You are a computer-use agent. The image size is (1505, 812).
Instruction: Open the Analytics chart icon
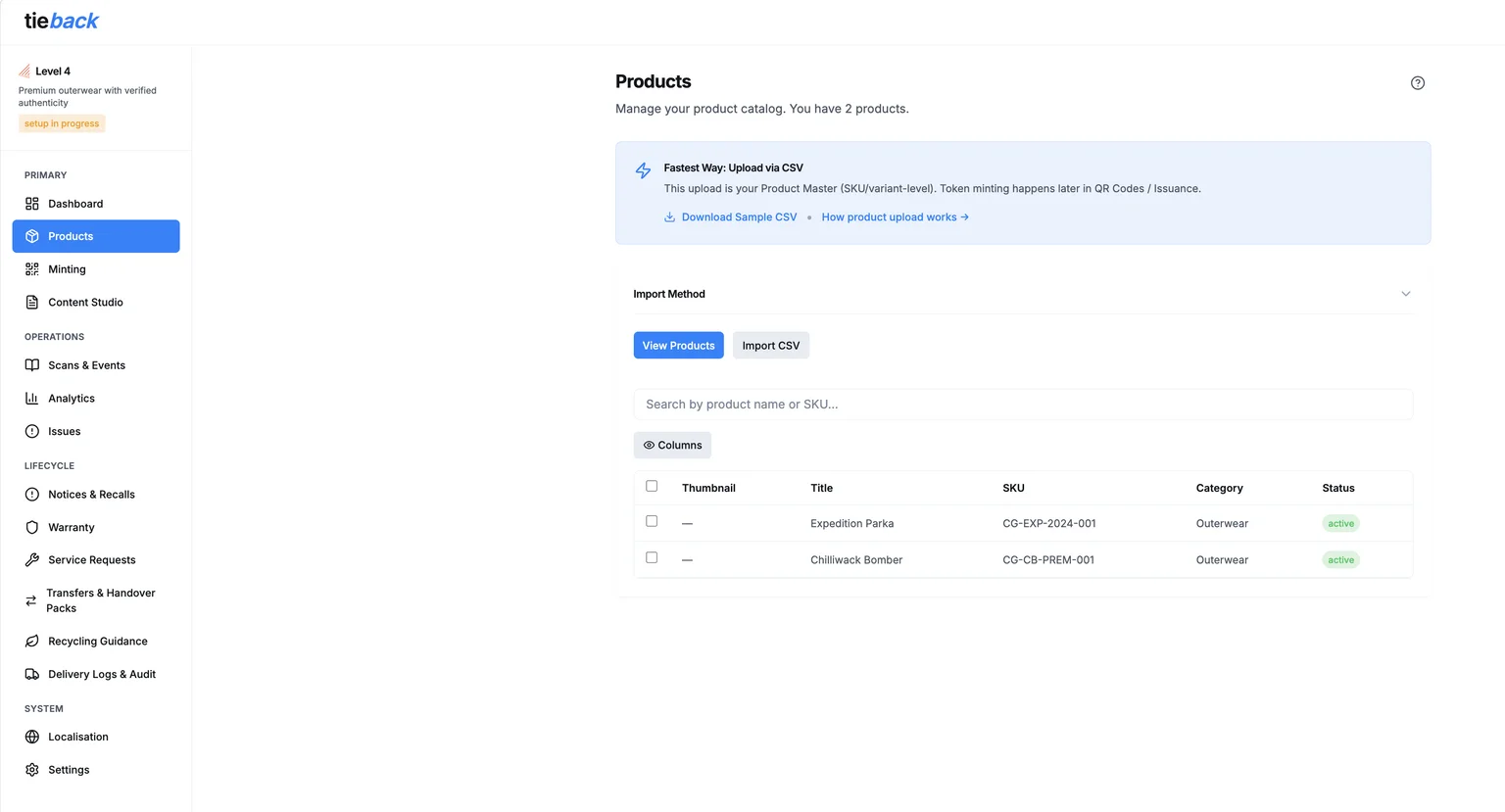(32, 398)
